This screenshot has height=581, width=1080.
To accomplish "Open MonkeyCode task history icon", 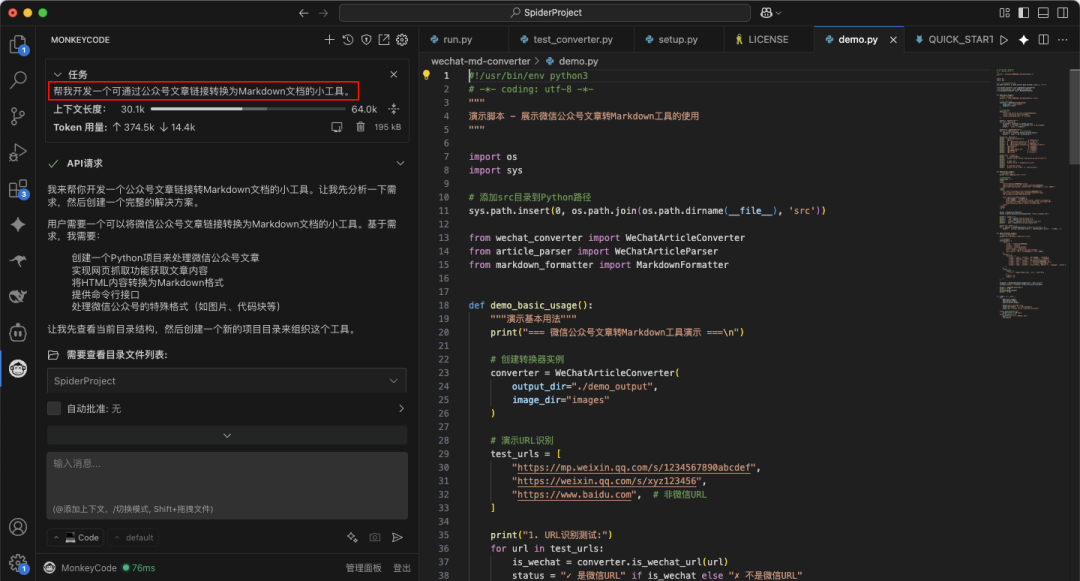I will pos(347,40).
